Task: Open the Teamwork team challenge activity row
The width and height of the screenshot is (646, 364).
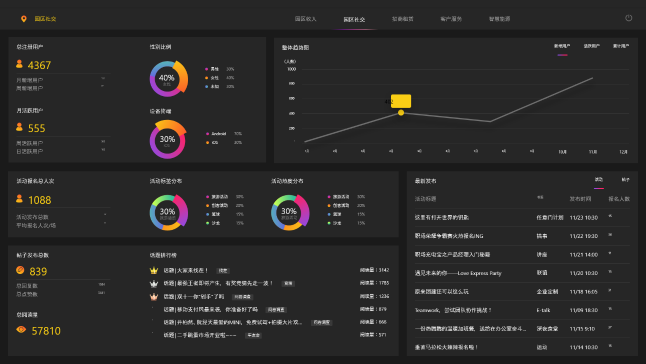Action: point(522,310)
